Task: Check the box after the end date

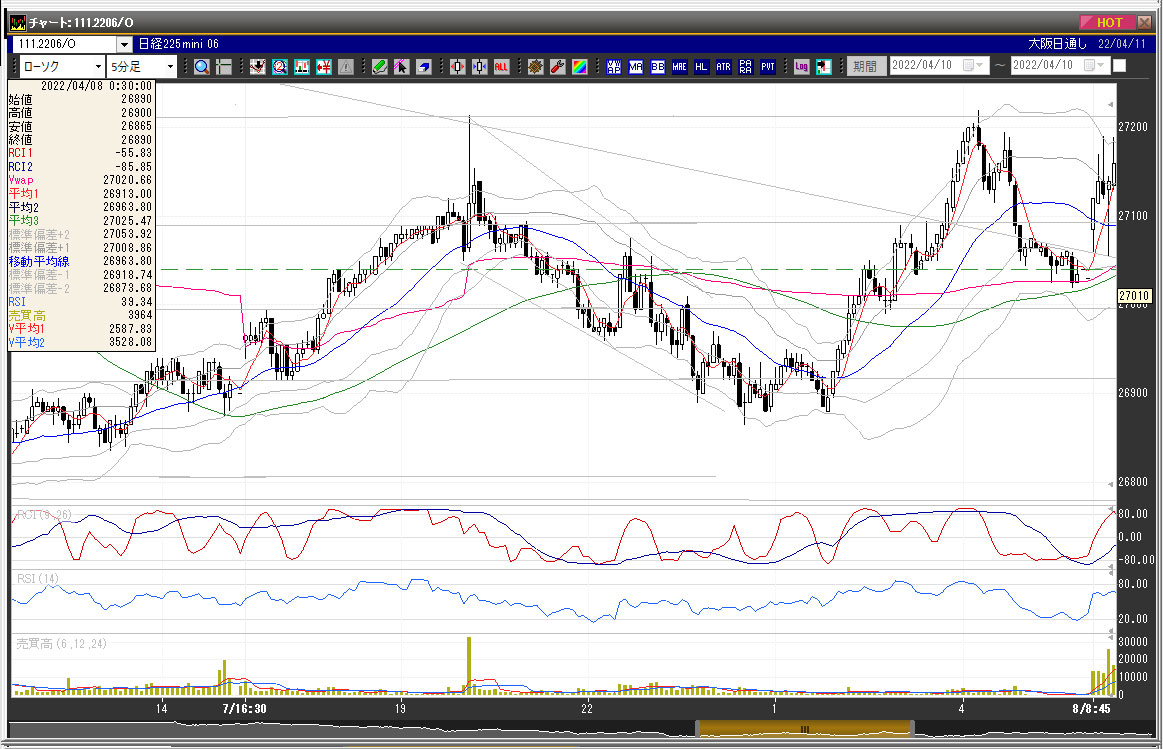Action: tap(1119, 66)
